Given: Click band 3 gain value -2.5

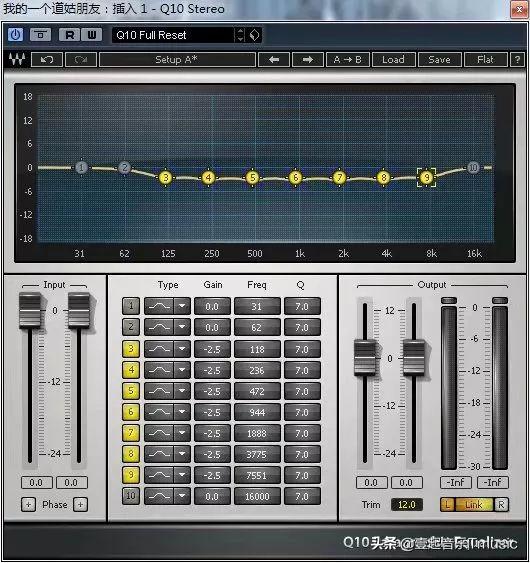Looking at the screenshot, I should [212, 349].
